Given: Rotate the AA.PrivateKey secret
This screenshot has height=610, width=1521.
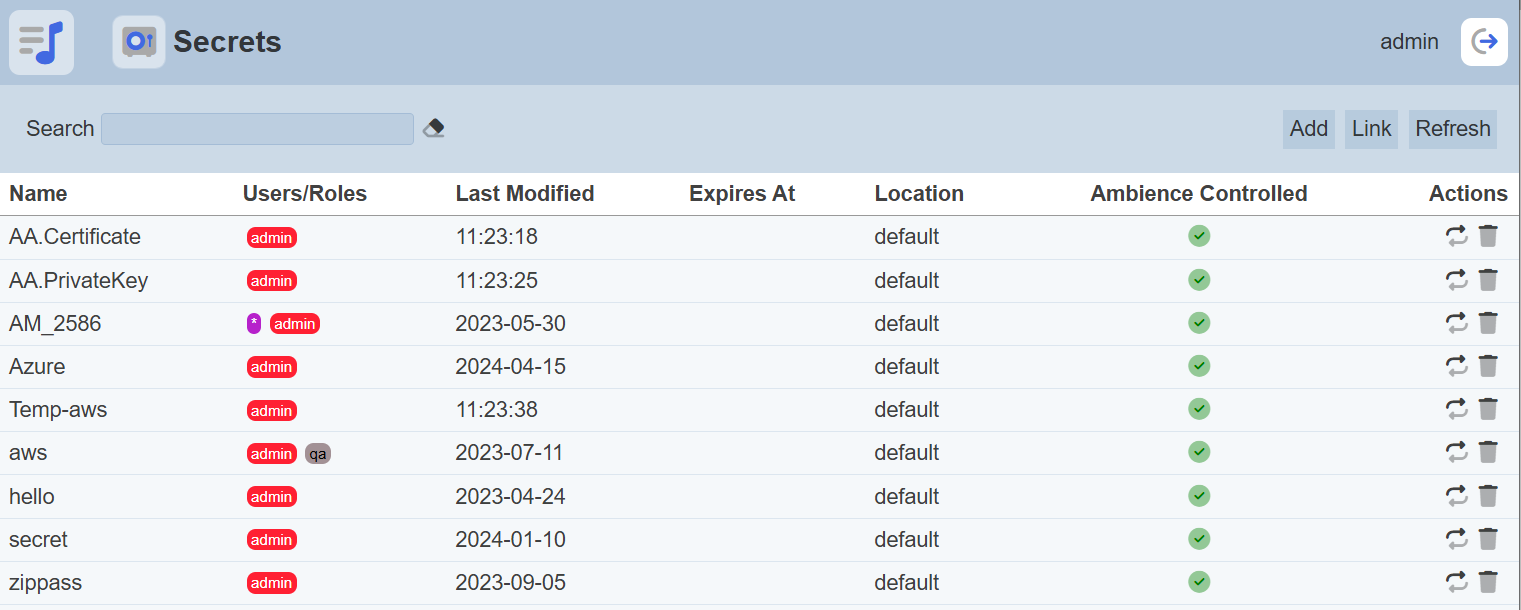Looking at the screenshot, I should [1457, 280].
